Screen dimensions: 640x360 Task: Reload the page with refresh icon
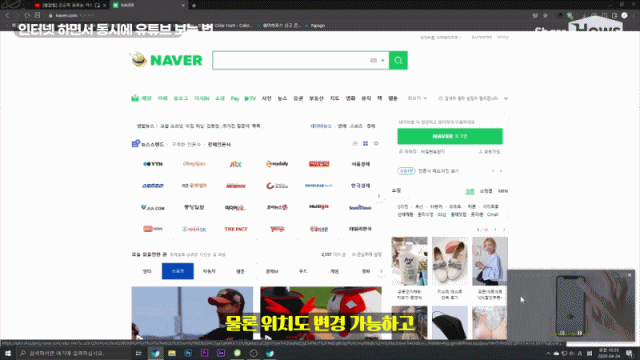27,16
